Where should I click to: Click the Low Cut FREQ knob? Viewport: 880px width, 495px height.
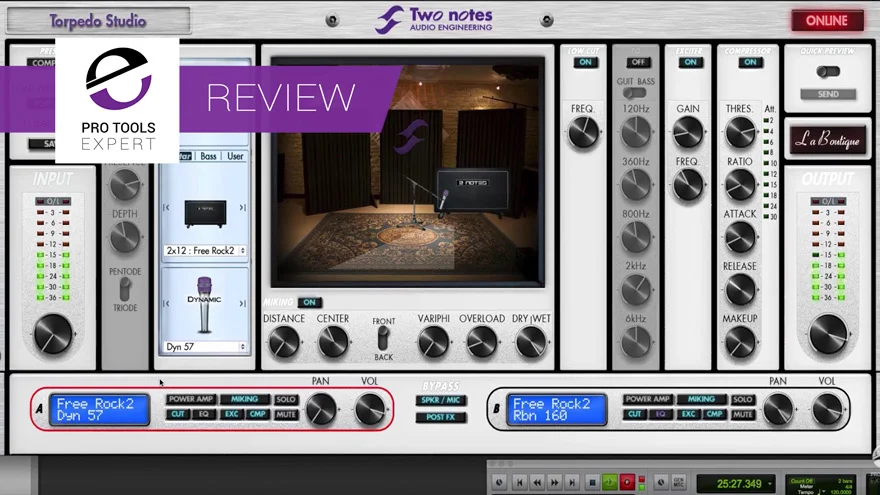[x=583, y=133]
